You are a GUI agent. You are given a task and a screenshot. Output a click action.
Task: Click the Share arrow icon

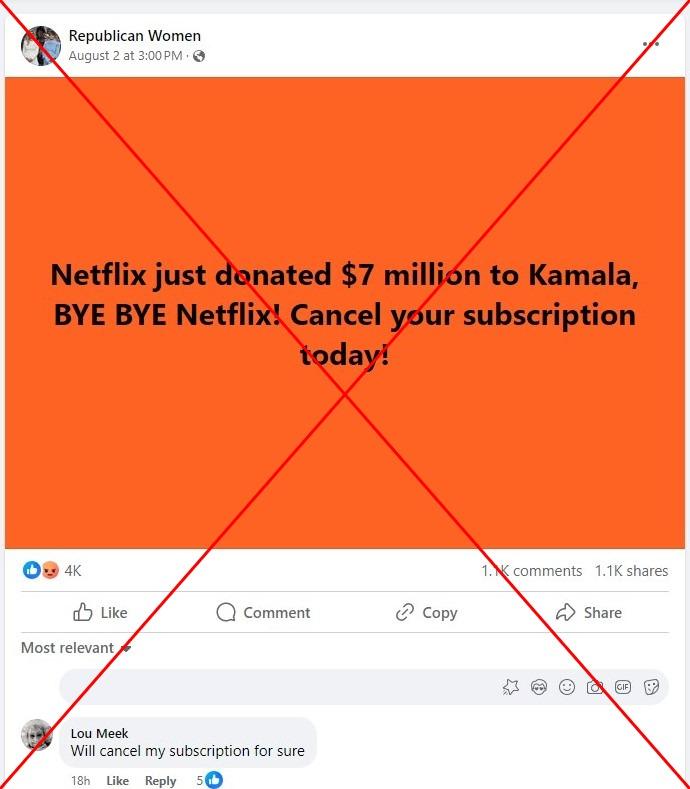(565, 612)
